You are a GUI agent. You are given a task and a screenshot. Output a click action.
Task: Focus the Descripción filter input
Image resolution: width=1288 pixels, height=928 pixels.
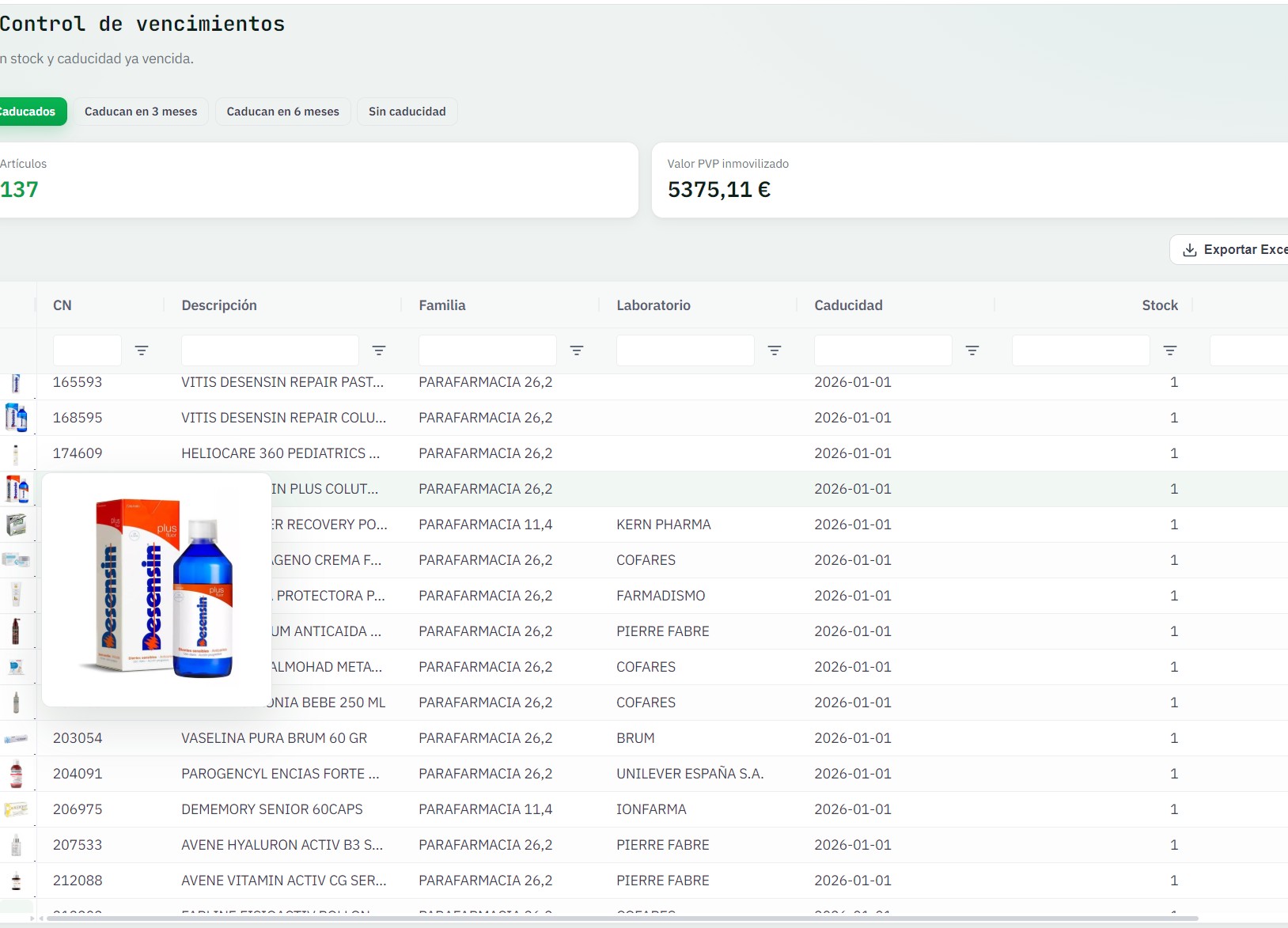[270, 350]
